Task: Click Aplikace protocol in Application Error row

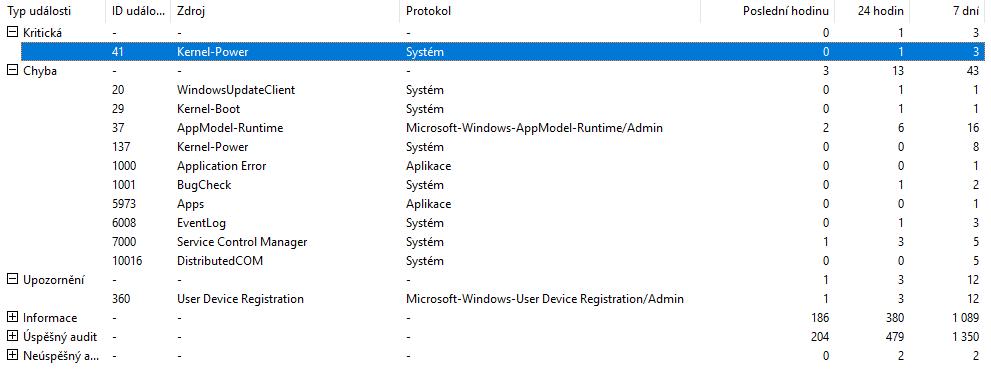Action: [429, 166]
